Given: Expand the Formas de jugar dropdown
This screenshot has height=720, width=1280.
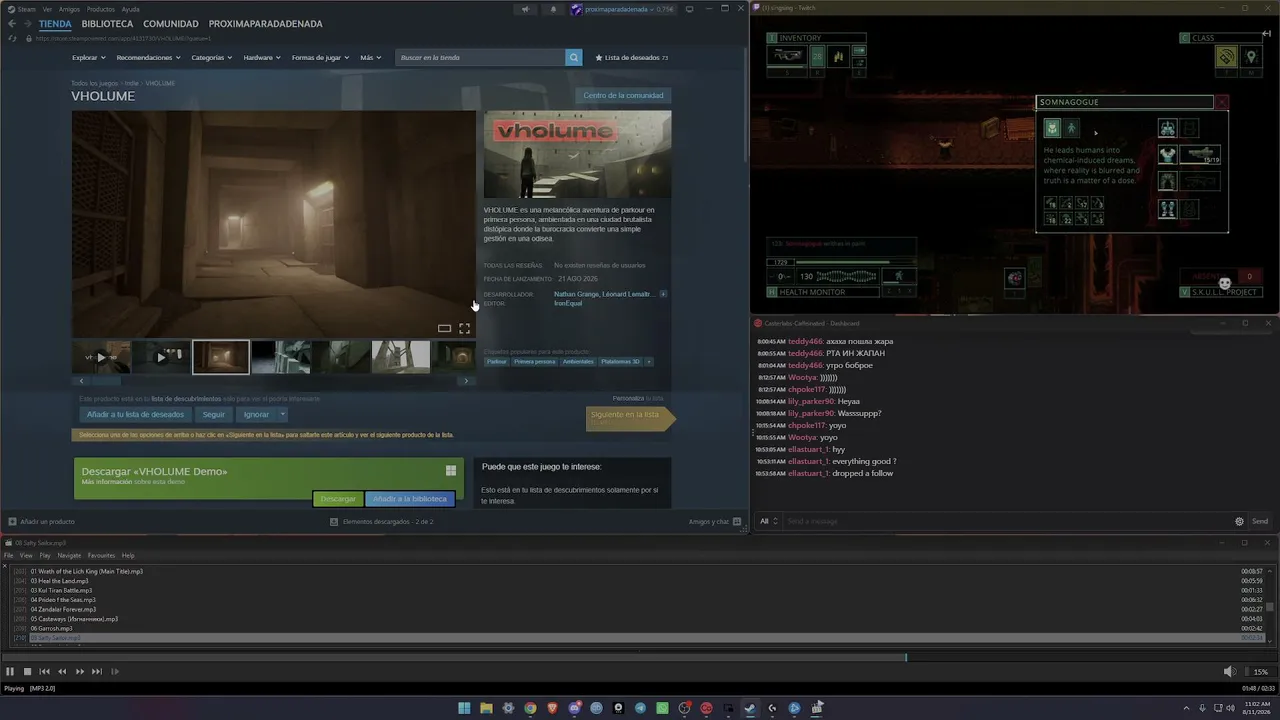Looking at the screenshot, I should (x=321, y=57).
